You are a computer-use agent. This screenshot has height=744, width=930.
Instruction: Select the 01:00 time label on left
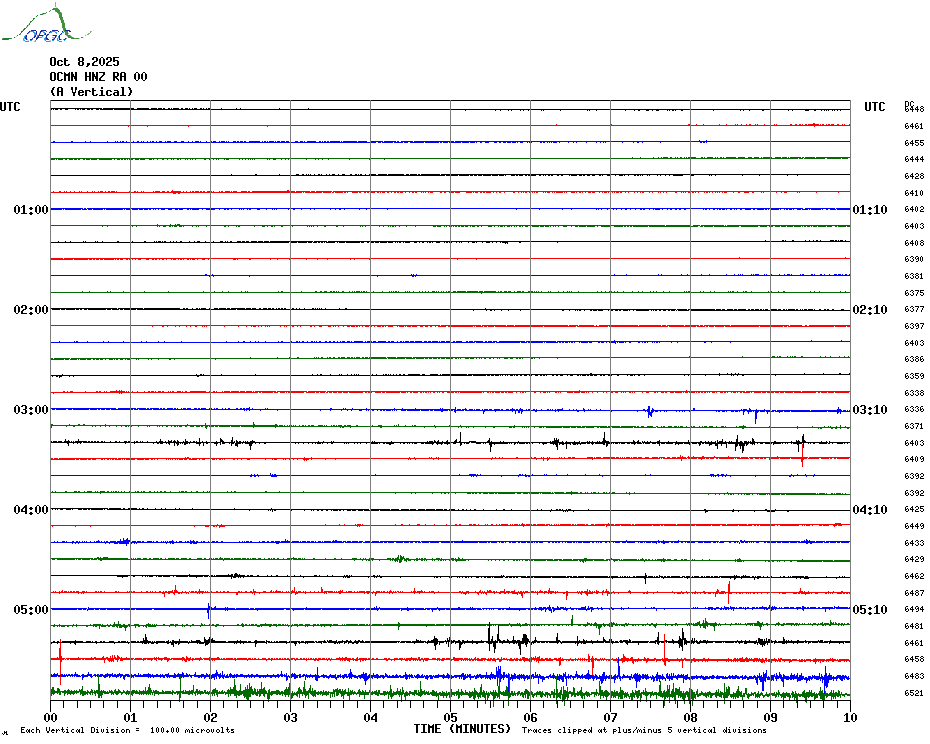coord(31,210)
